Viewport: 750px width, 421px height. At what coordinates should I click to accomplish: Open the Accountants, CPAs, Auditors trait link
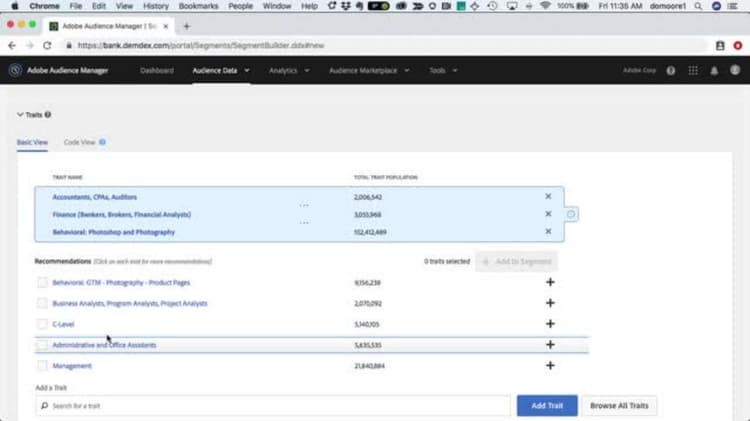point(95,197)
